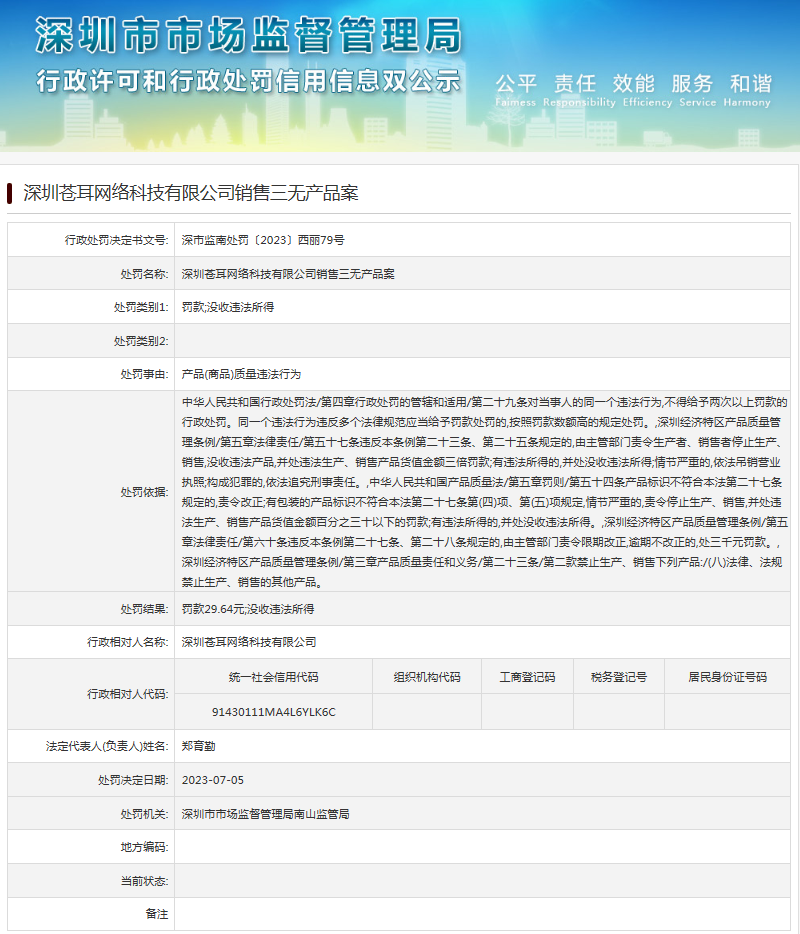This screenshot has height=934, width=800.
Task: Click the 组织机构代码 column header
Action: [427, 677]
